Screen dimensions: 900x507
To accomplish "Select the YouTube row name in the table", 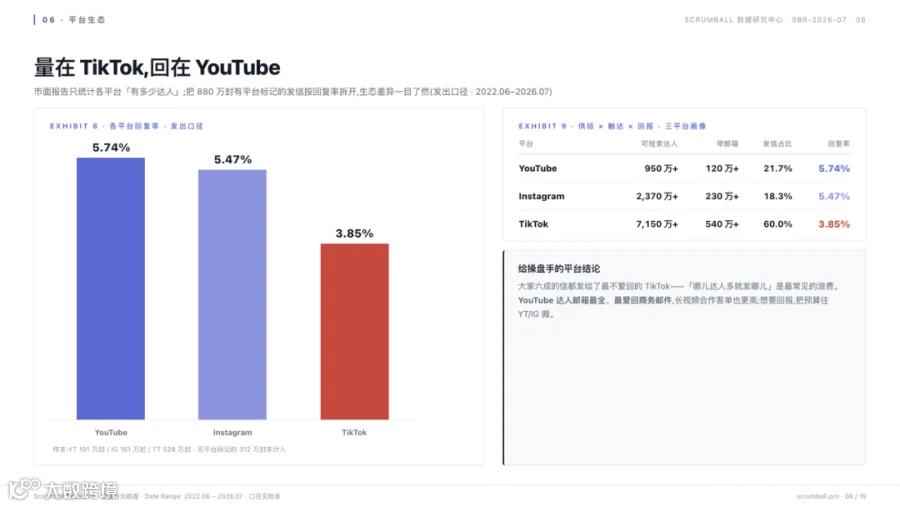I will click(538, 168).
